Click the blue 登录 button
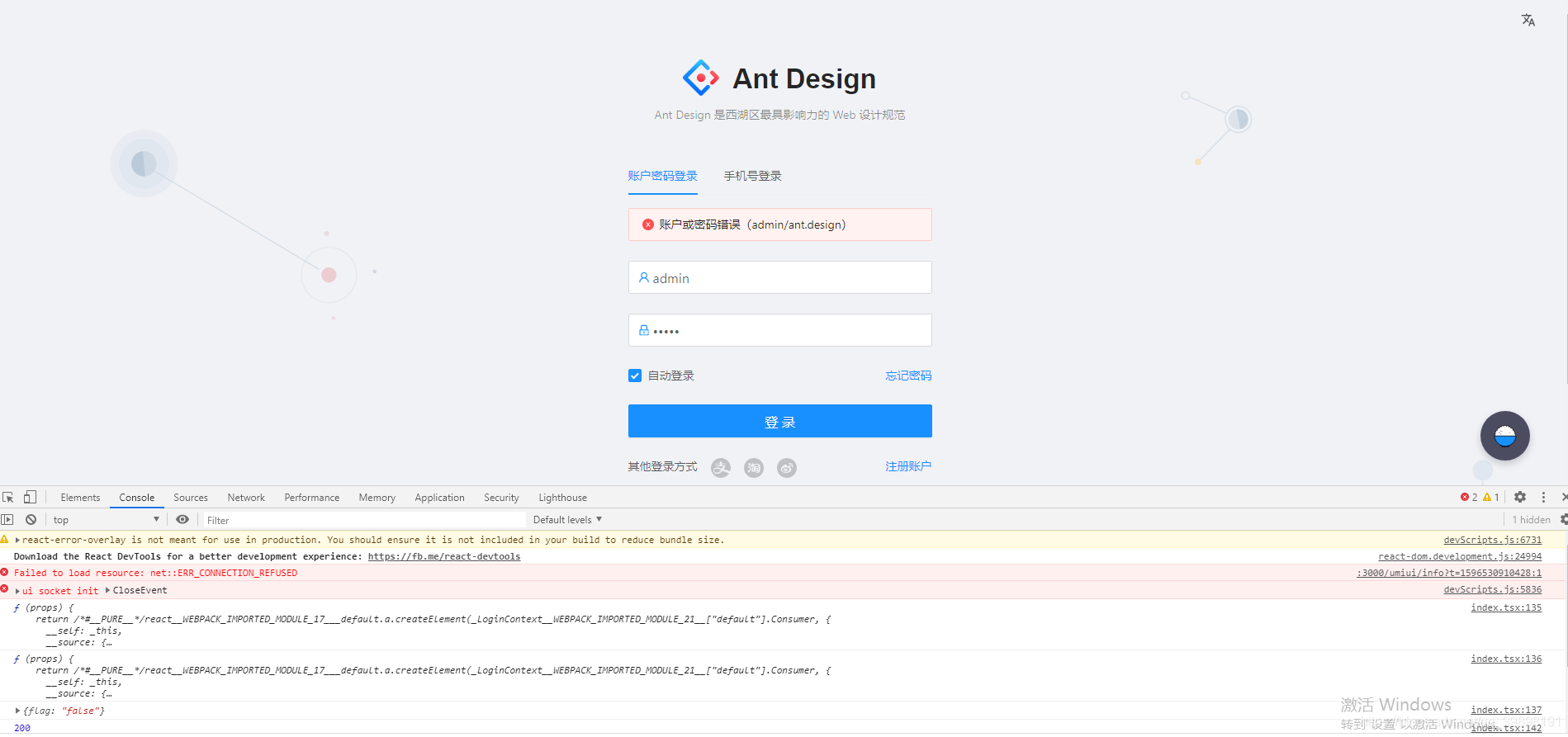Screen dimensions: 1568x737 pyautogui.click(x=779, y=421)
